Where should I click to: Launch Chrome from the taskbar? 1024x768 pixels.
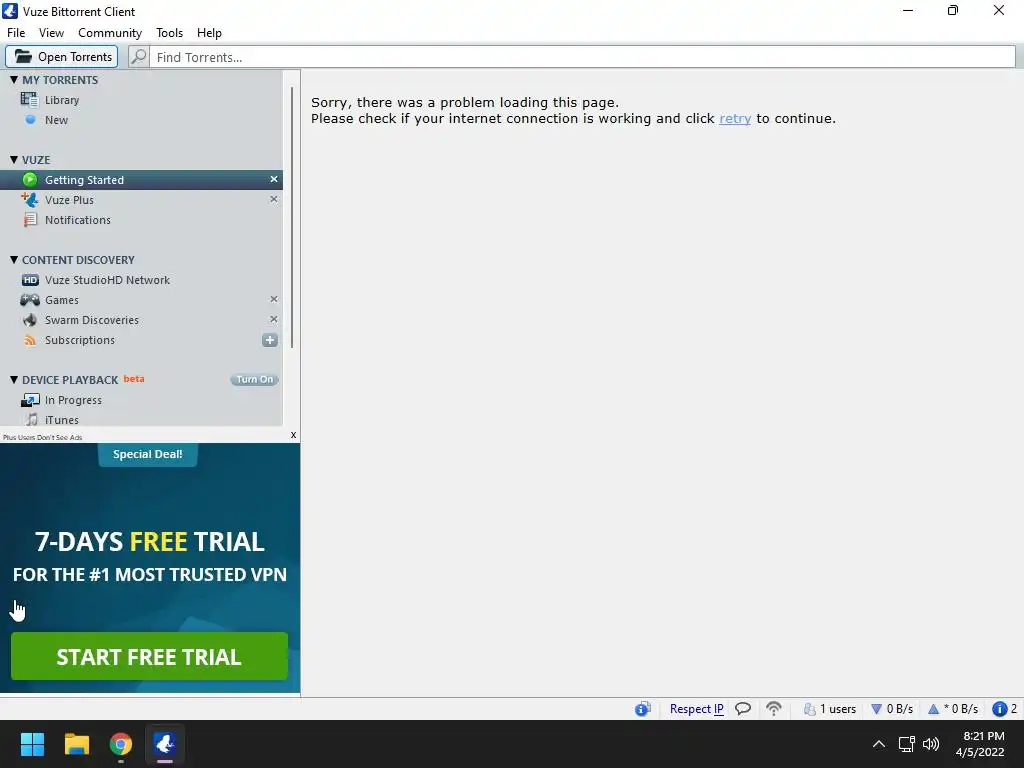(x=121, y=744)
